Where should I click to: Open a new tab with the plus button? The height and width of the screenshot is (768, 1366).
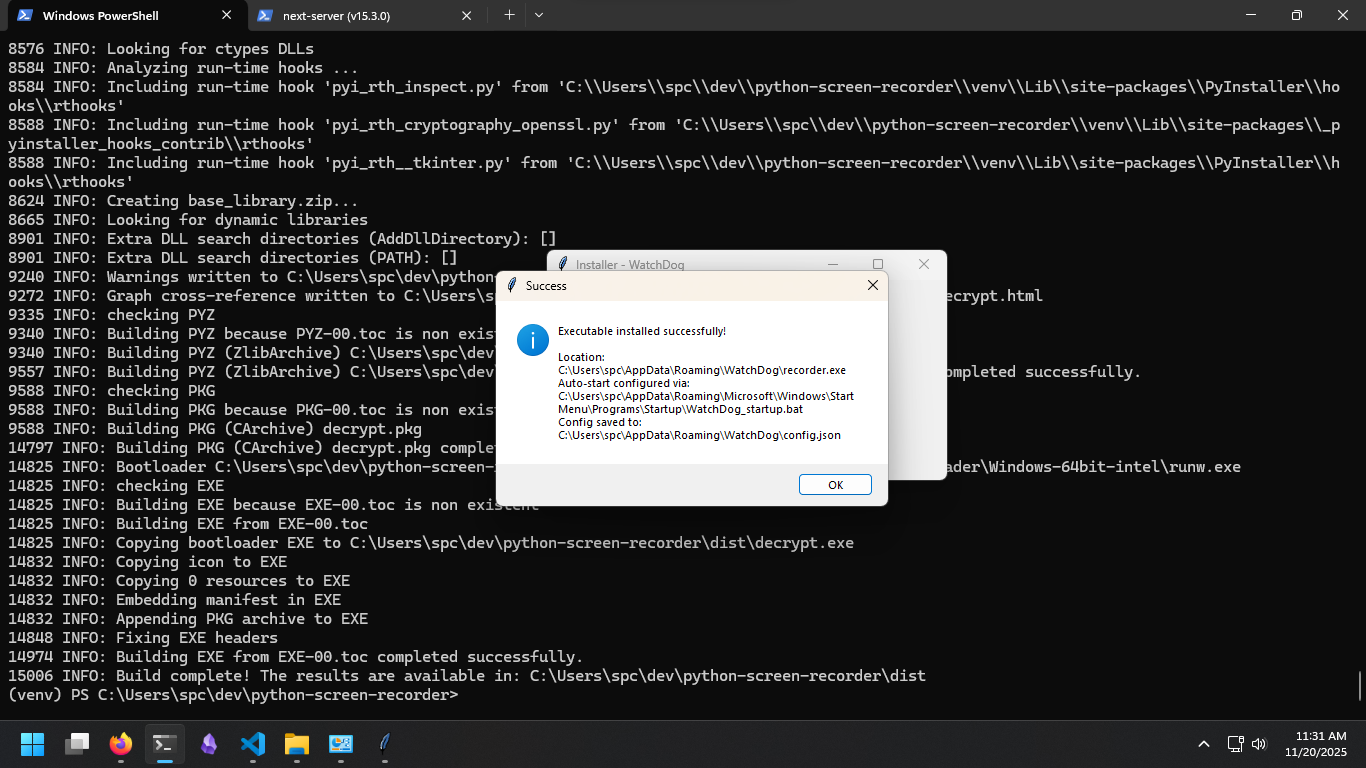(509, 15)
